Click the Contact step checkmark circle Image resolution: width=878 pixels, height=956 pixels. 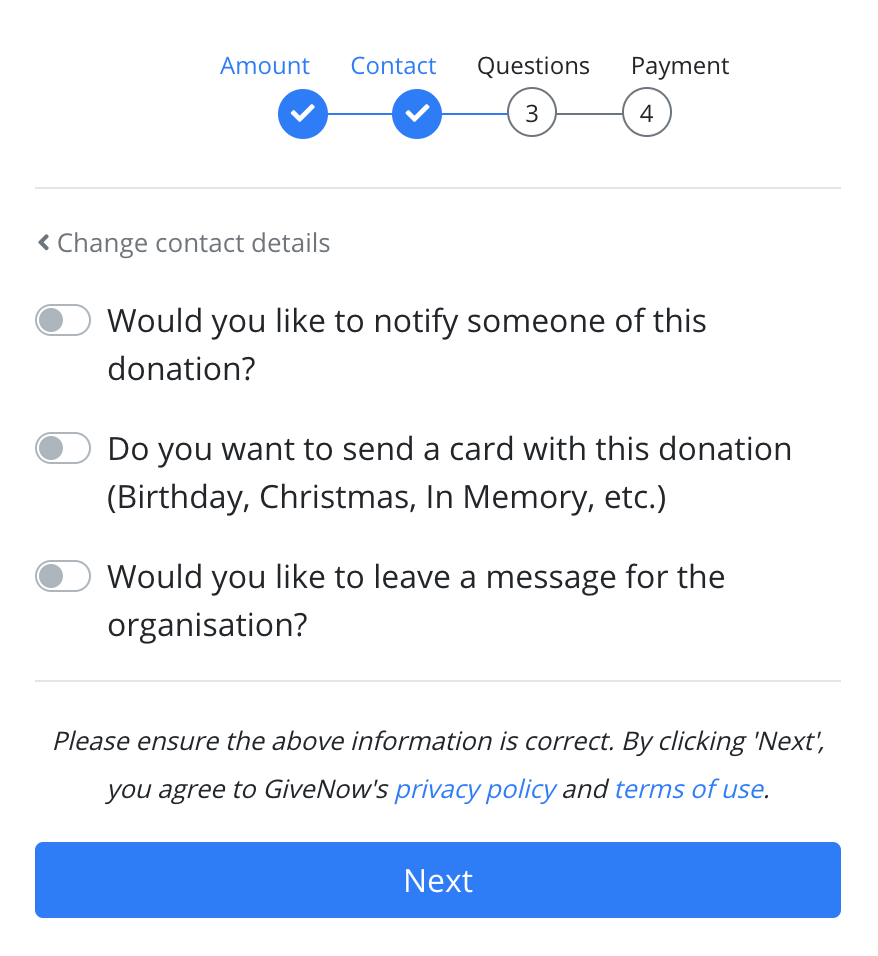(417, 113)
